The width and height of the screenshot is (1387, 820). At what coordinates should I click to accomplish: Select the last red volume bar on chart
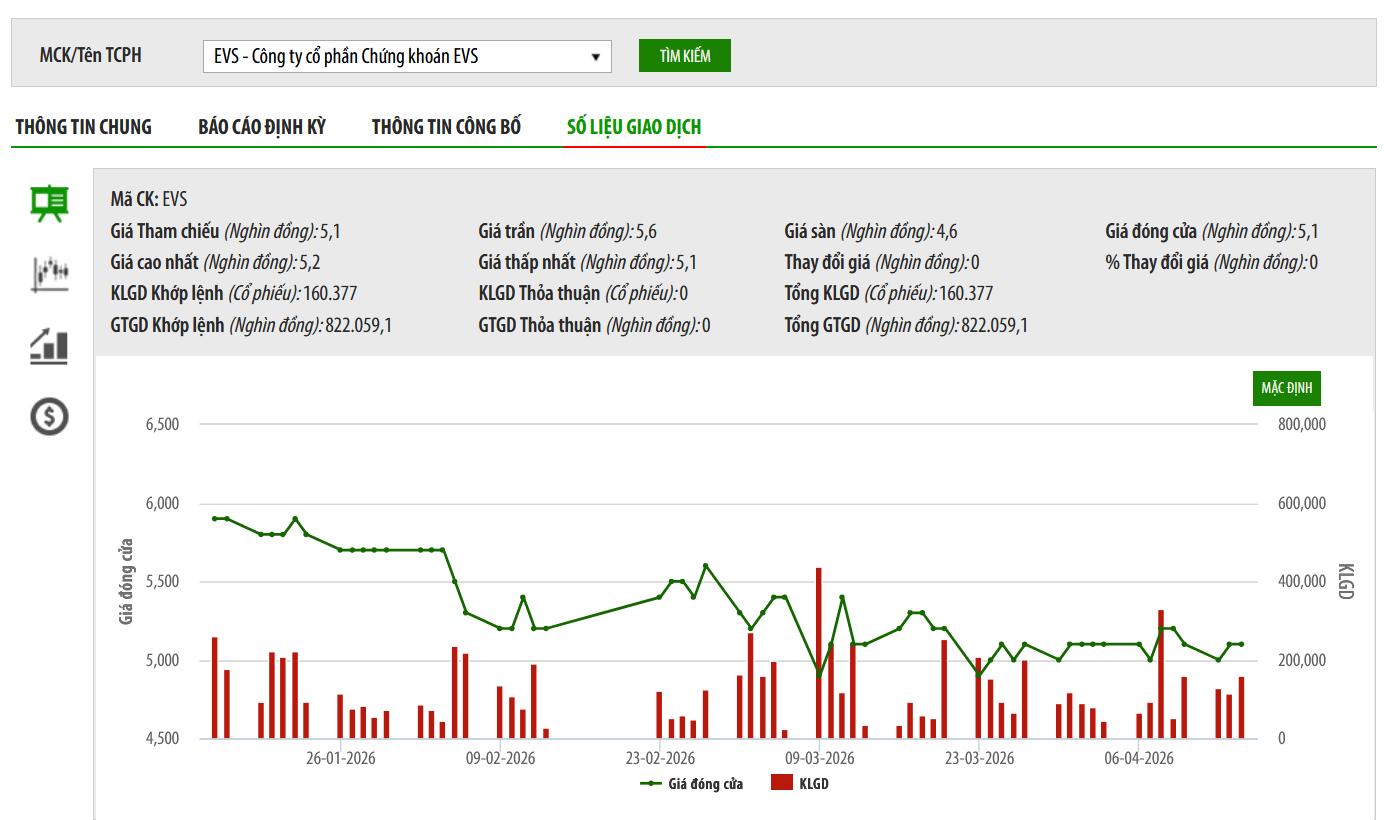pyautogui.click(x=1241, y=708)
